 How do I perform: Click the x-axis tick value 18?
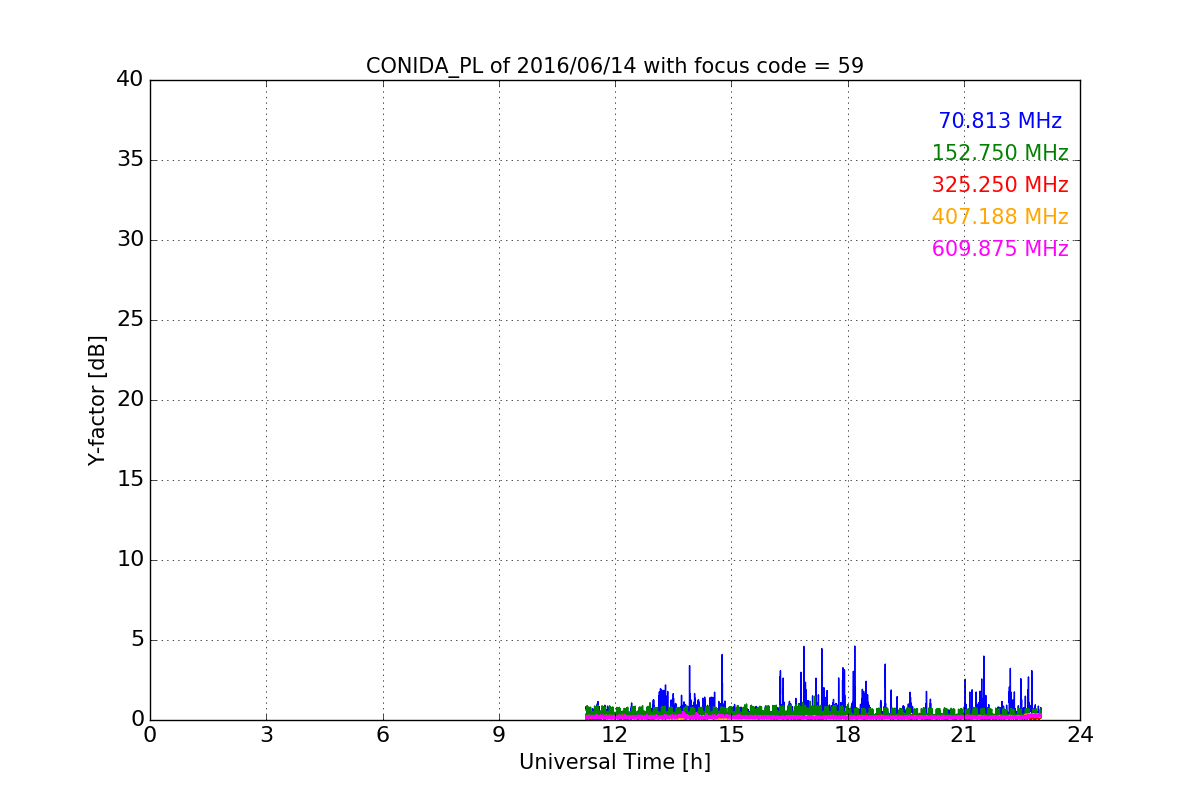click(x=847, y=734)
